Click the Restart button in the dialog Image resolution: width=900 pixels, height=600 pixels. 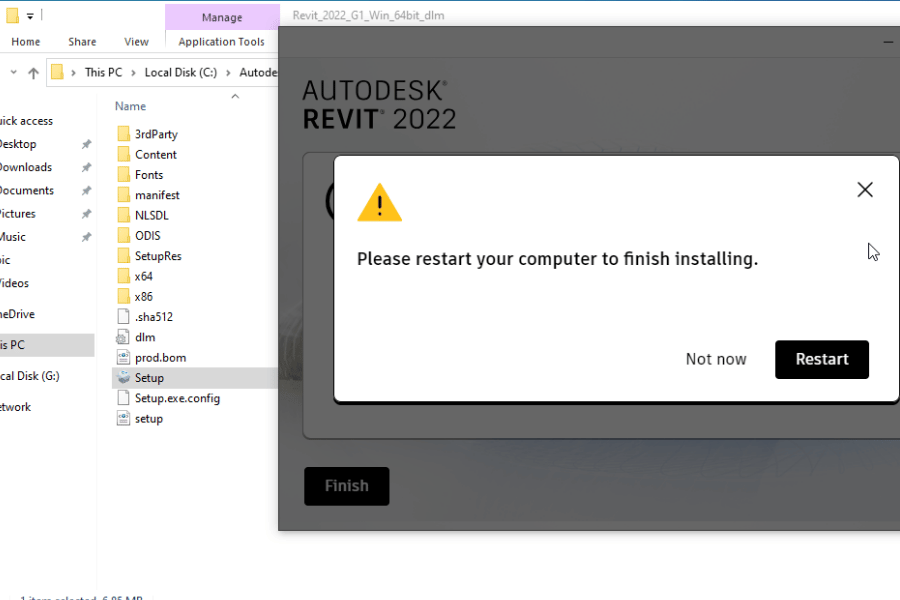pos(821,359)
